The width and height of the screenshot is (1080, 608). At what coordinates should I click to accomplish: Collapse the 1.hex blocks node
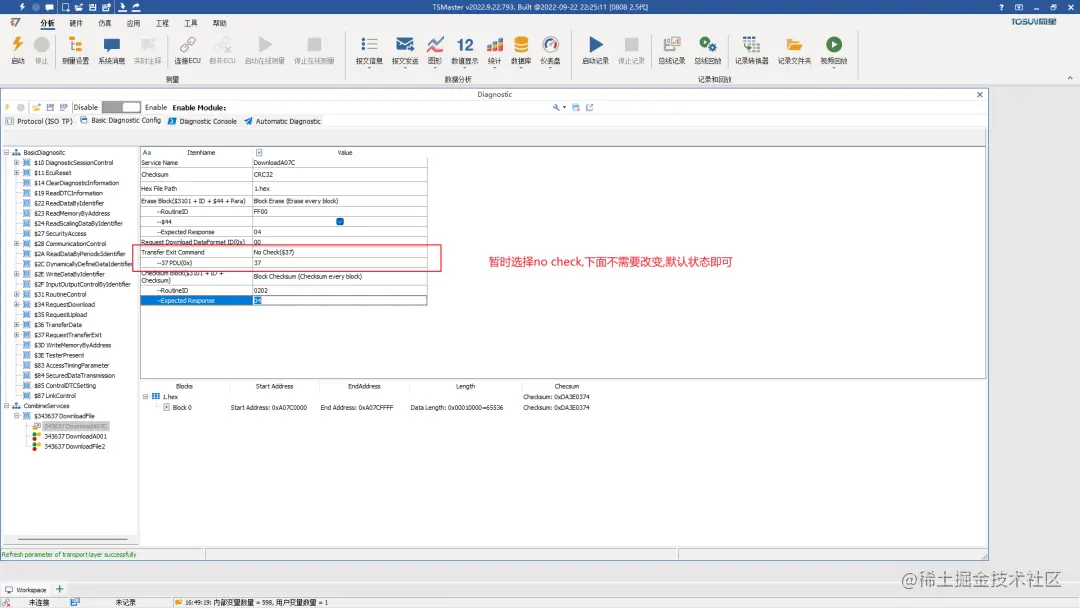click(x=145, y=397)
